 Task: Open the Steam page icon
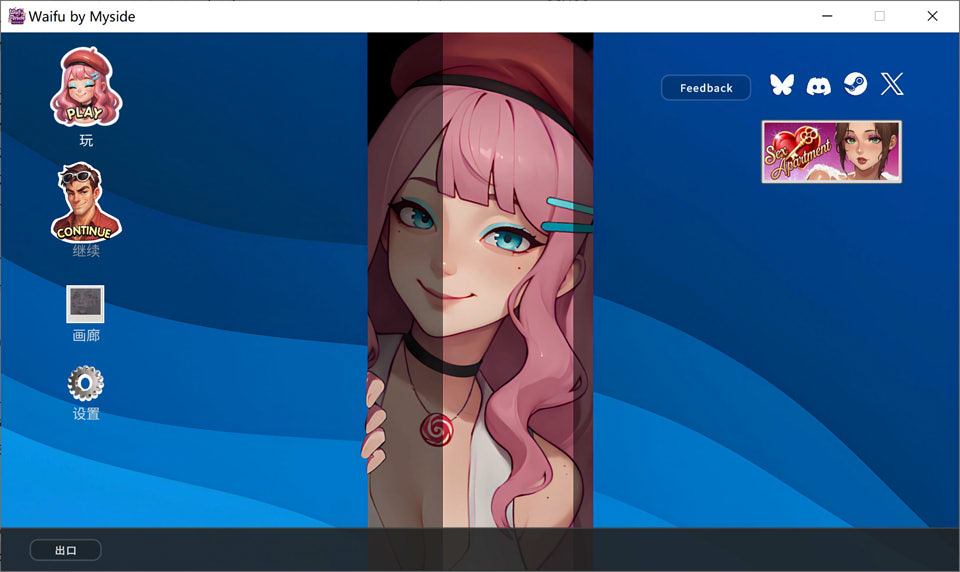click(855, 85)
